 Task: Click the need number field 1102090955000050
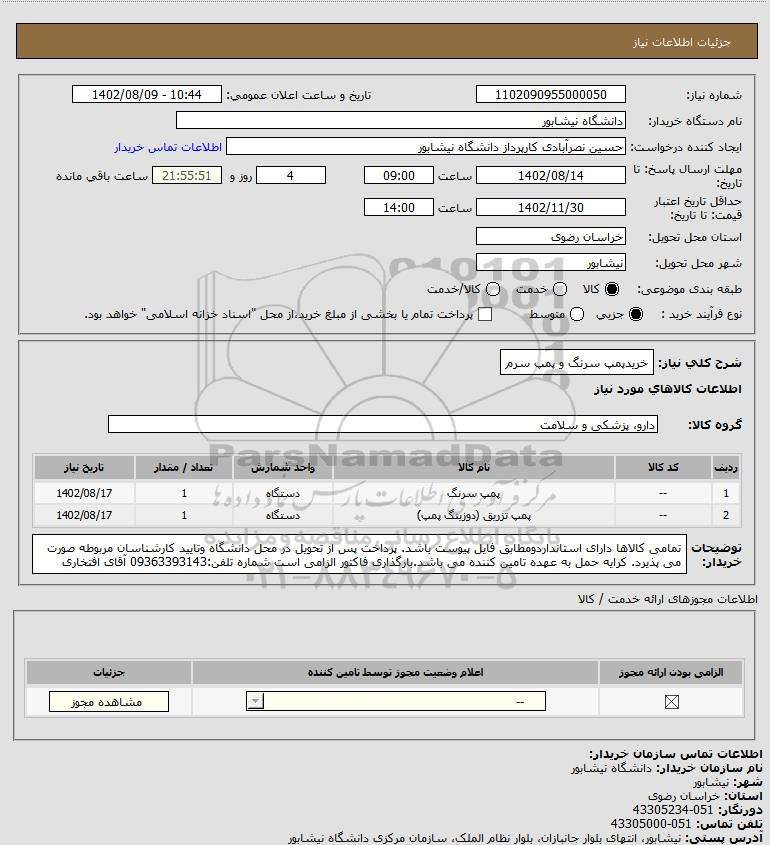[551, 94]
